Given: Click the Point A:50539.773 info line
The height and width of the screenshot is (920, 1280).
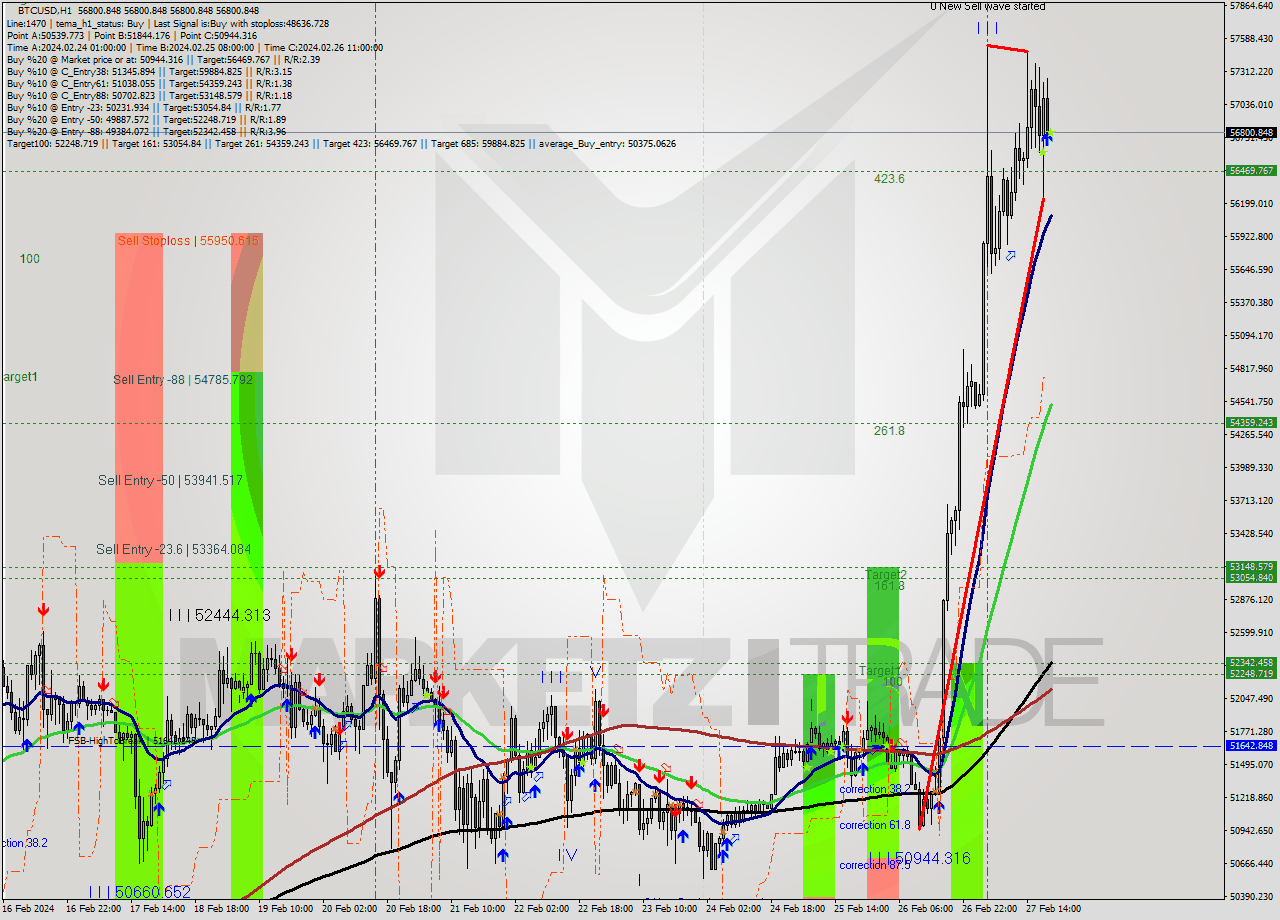Looking at the screenshot, I should tap(132, 35).
